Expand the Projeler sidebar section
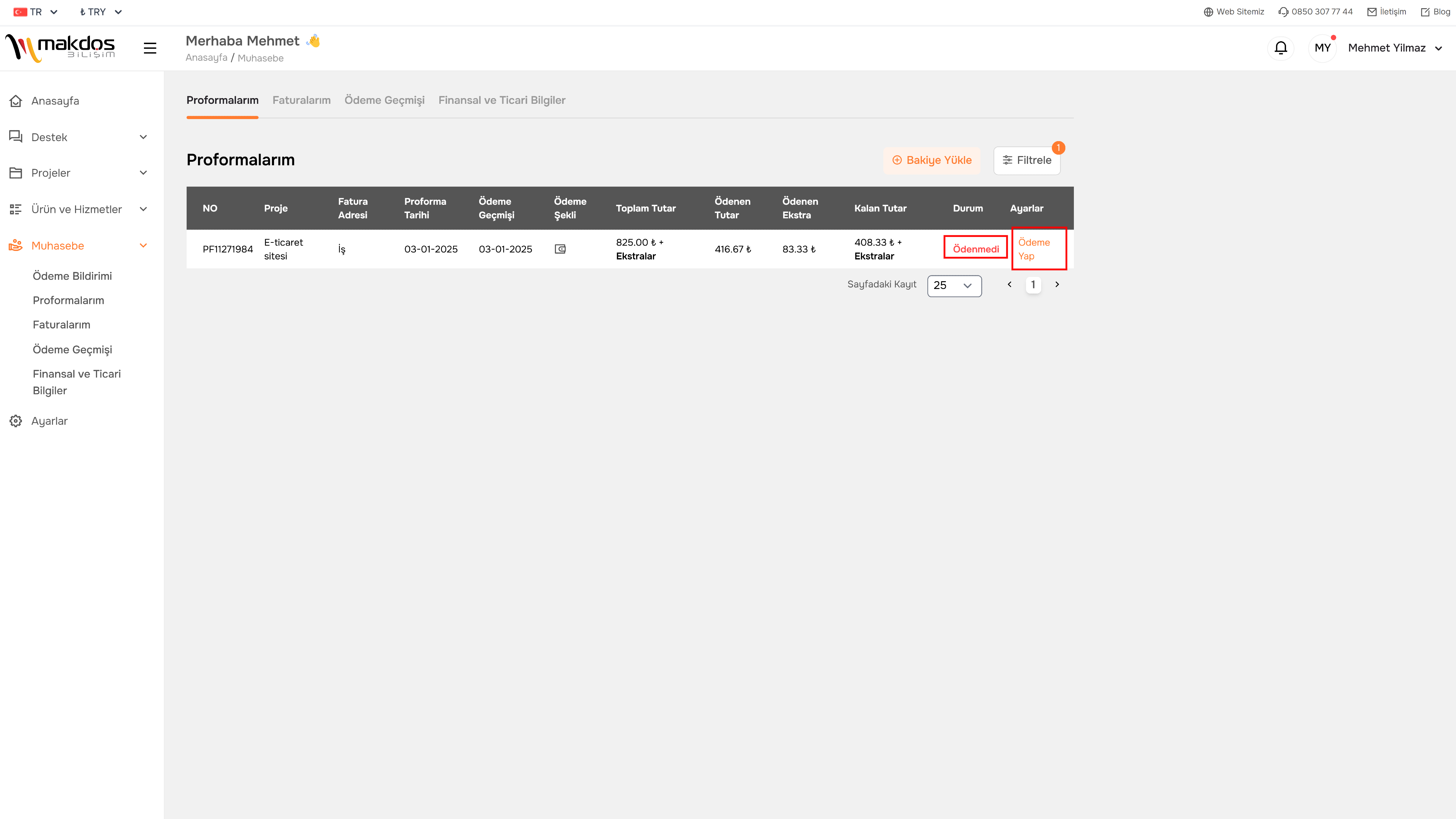 pos(143,173)
